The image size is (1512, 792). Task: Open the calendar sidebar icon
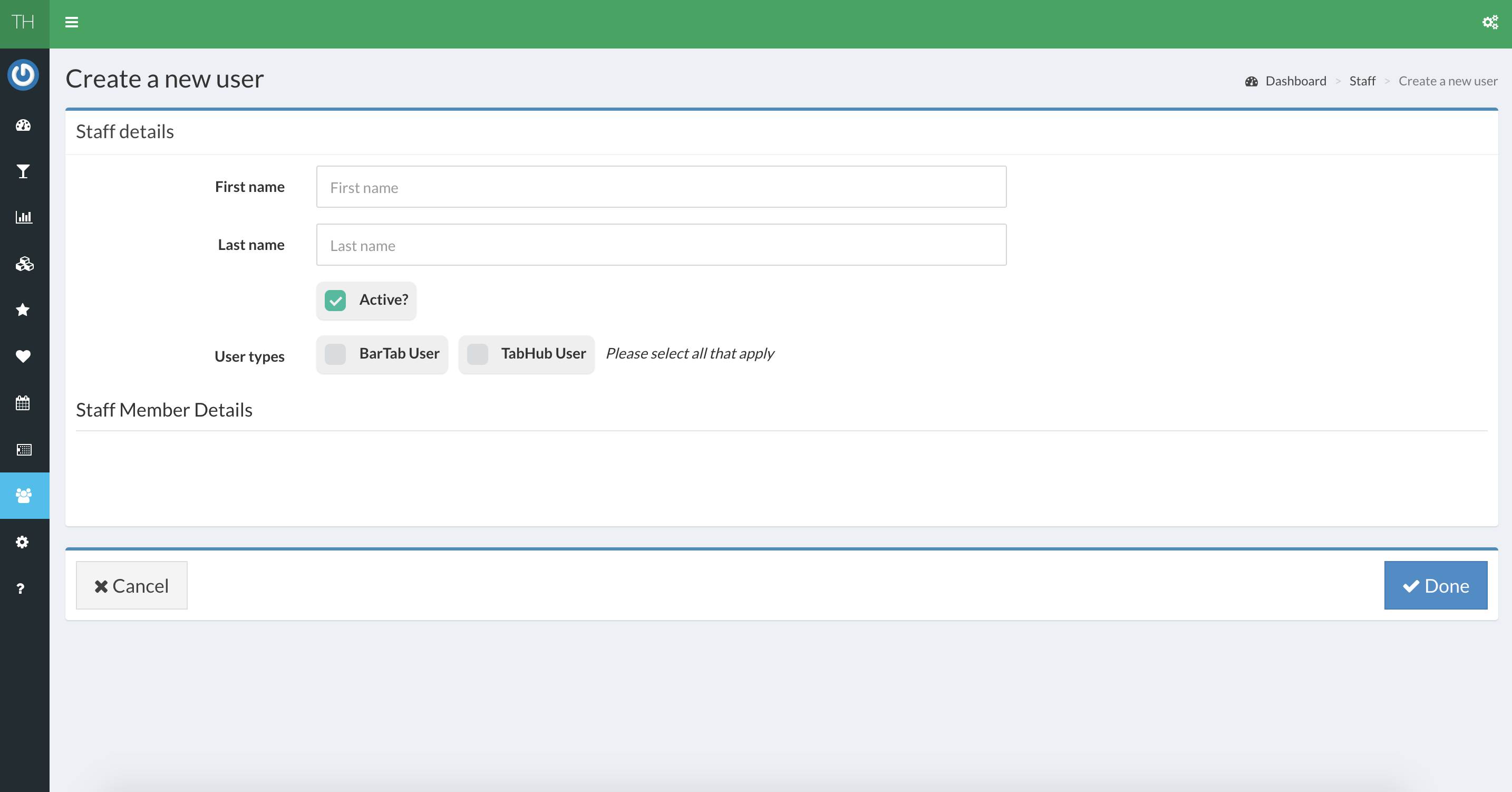(24, 403)
